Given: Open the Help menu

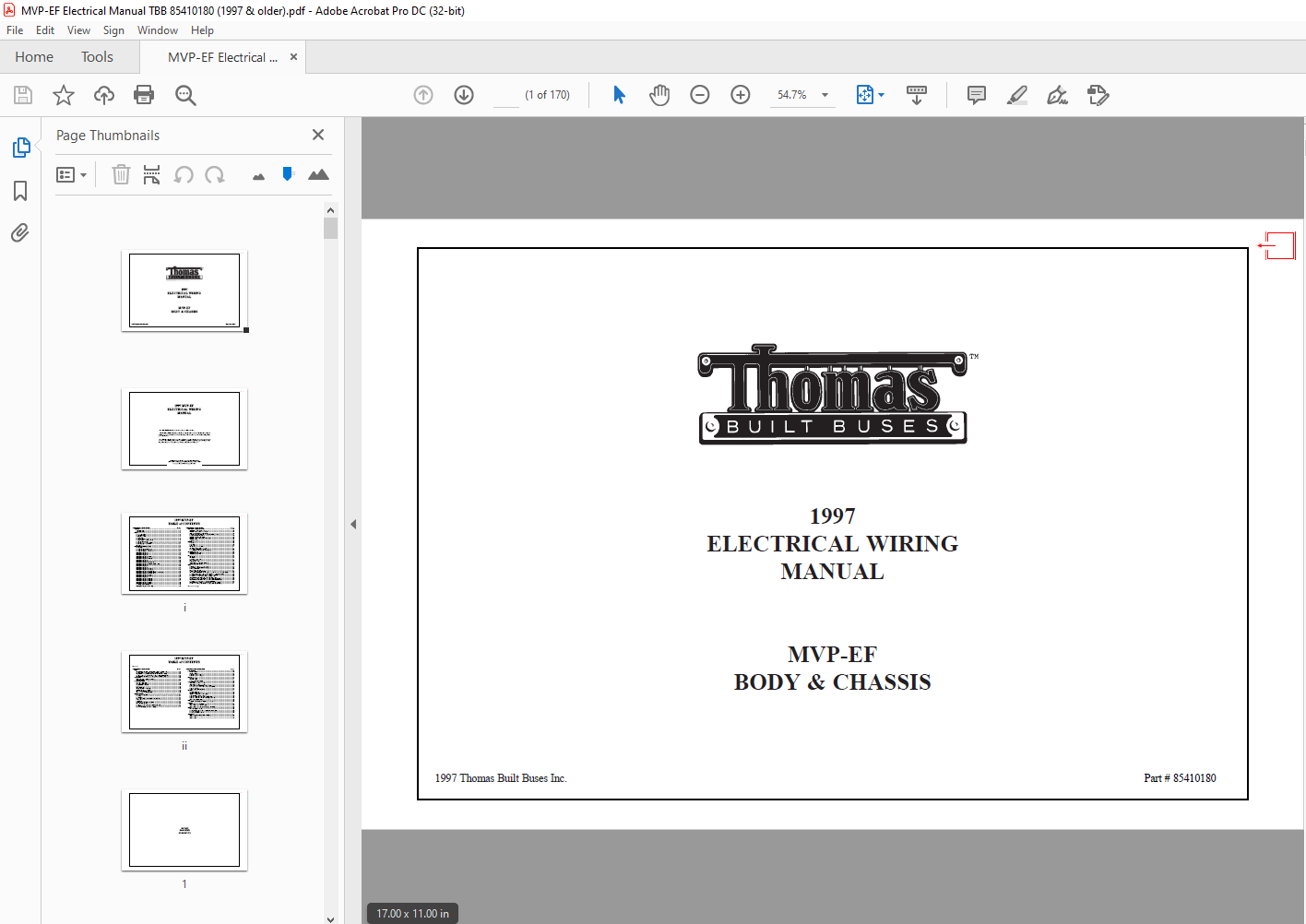Looking at the screenshot, I should click(x=202, y=30).
